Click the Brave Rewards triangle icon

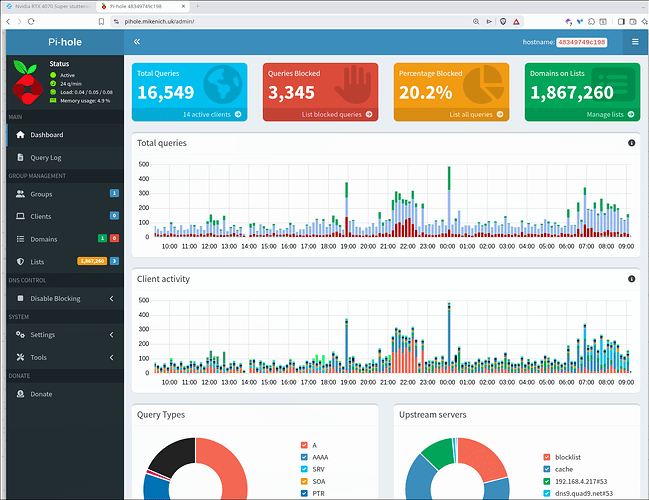(516, 22)
